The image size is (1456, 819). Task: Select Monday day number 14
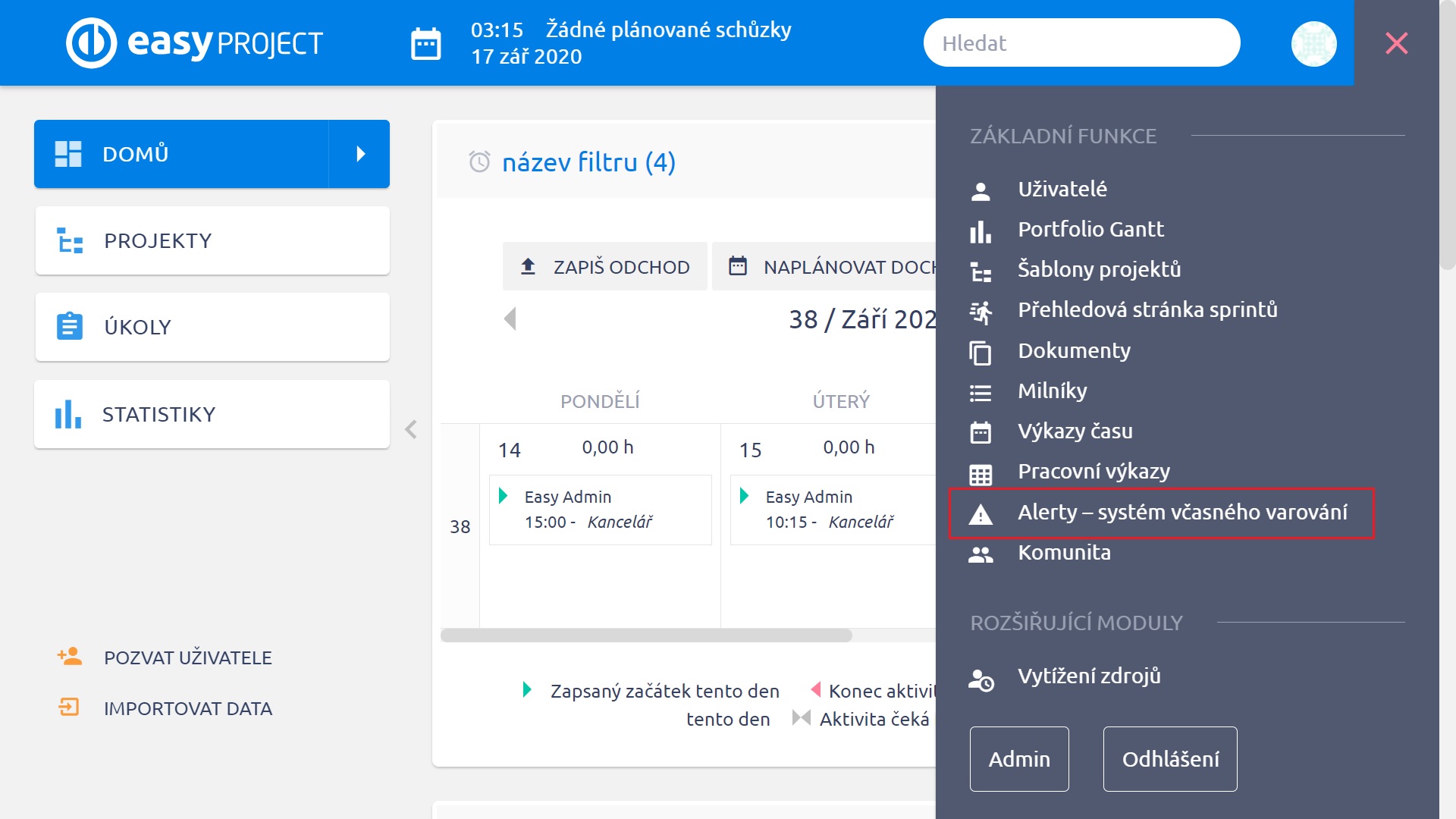coord(510,450)
